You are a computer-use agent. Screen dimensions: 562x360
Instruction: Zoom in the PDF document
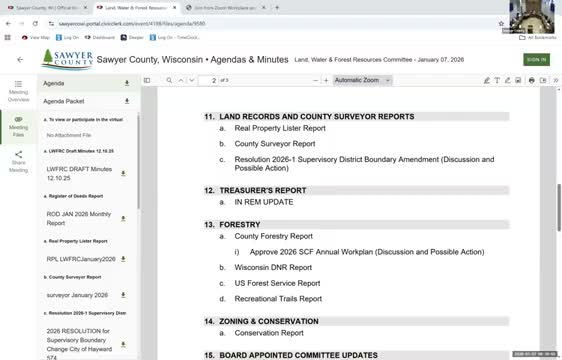tap(326, 80)
